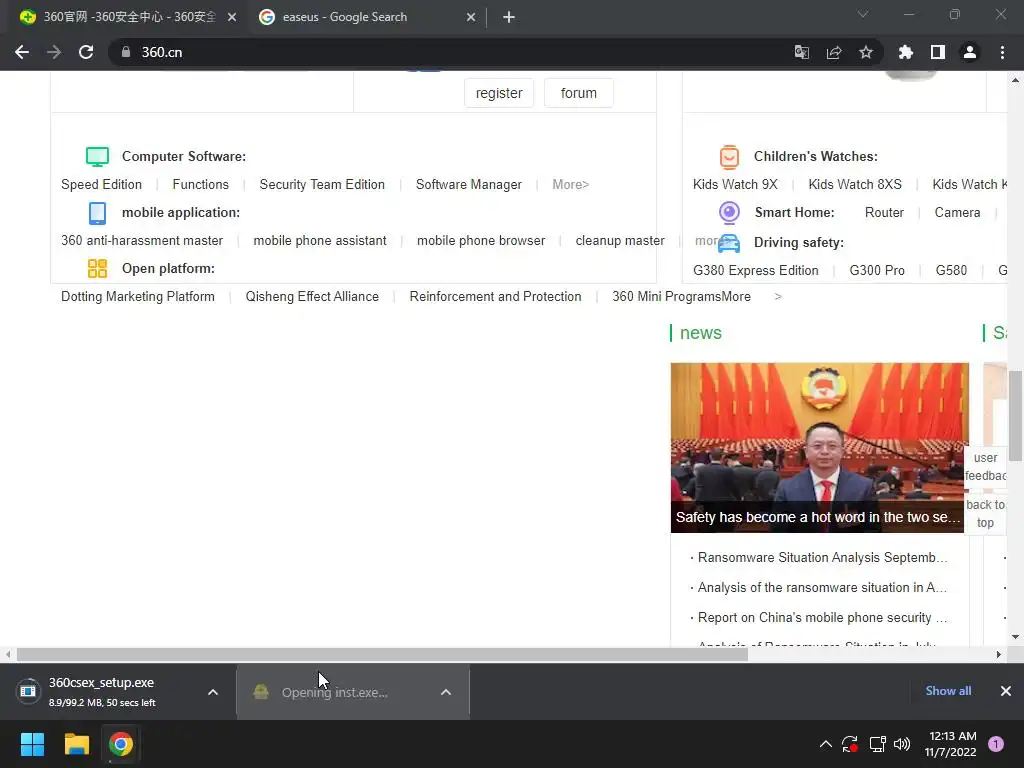1024x768 pixels.
Task: Click Show all downloads
Action: pyautogui.click(x=948, y=691)
